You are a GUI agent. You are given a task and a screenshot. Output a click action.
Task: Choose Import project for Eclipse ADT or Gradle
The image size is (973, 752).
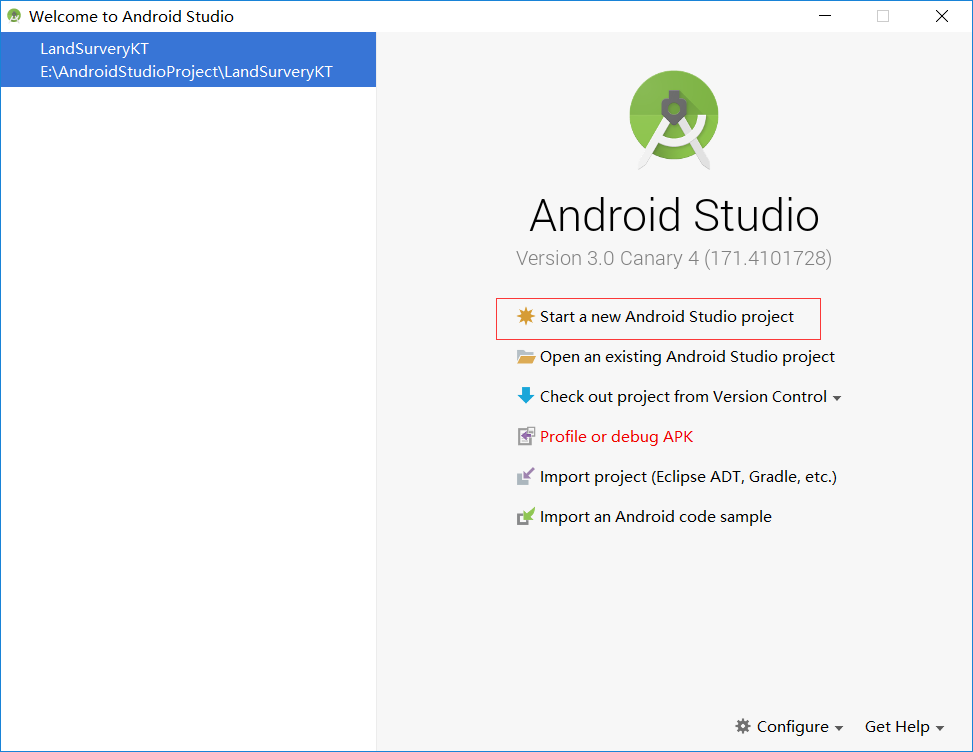click(x=688, y=476)
